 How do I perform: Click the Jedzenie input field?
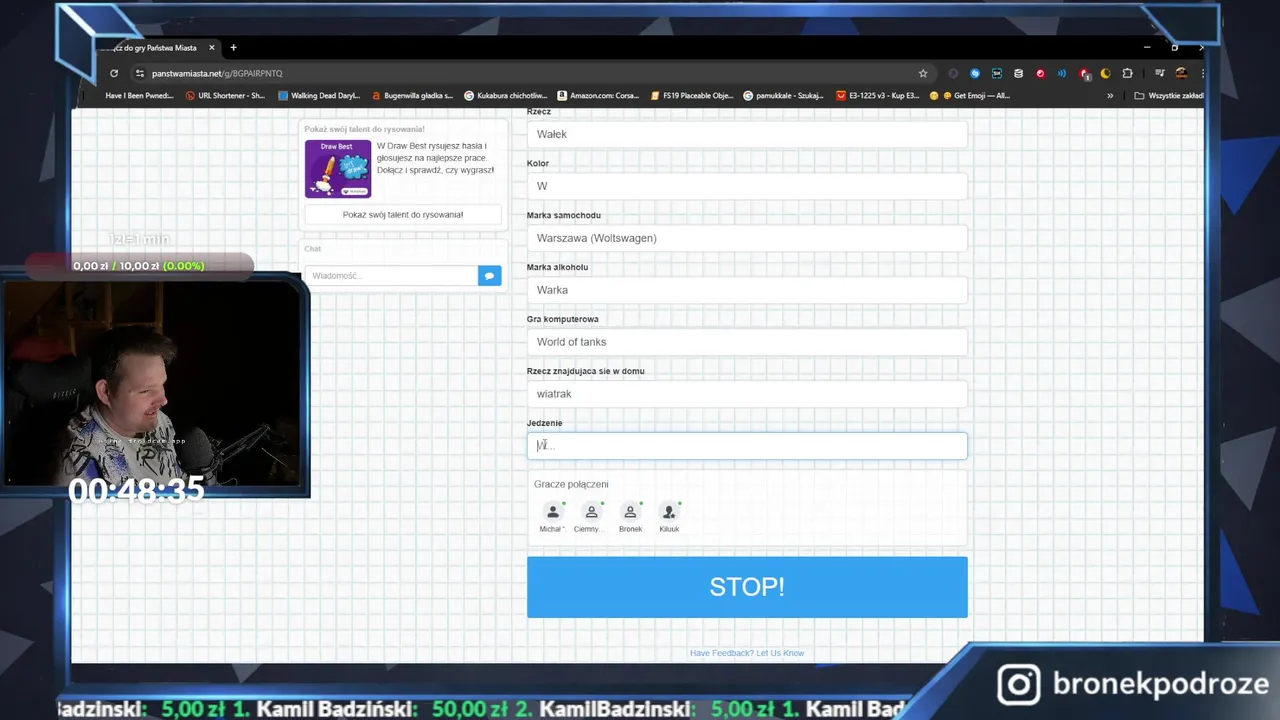747,446
